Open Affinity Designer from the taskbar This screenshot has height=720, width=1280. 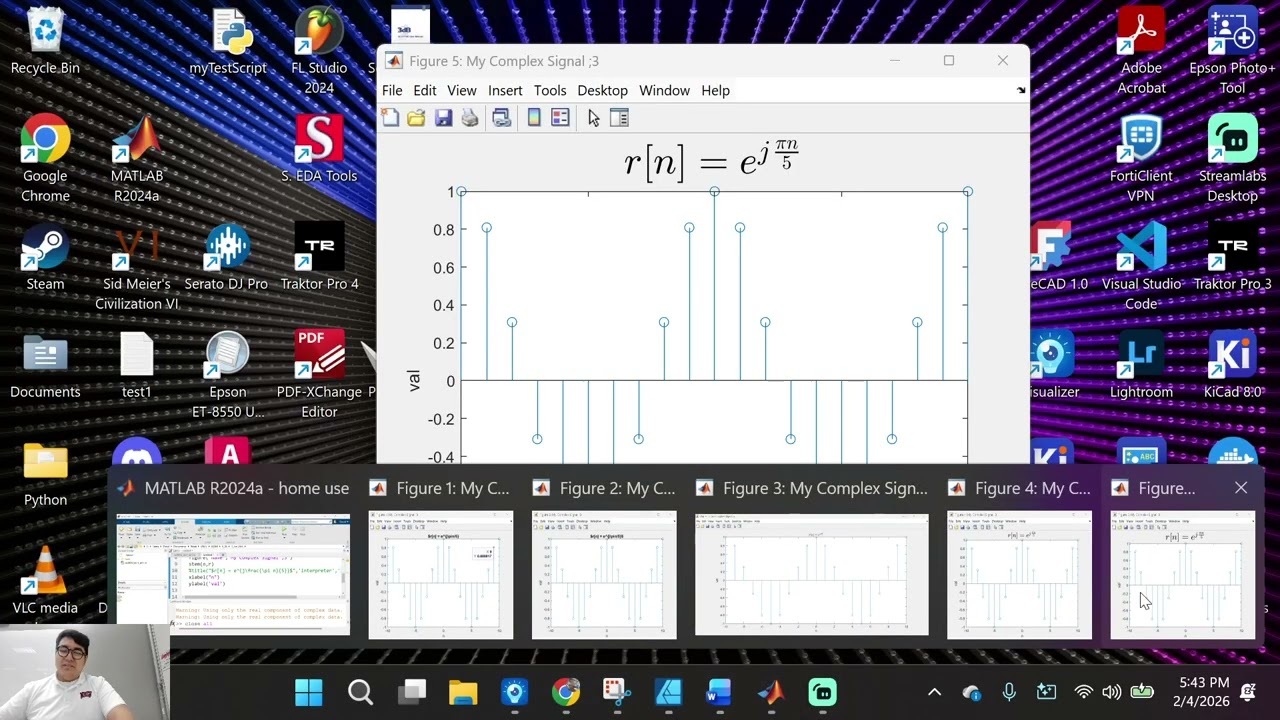pos(668,692)
